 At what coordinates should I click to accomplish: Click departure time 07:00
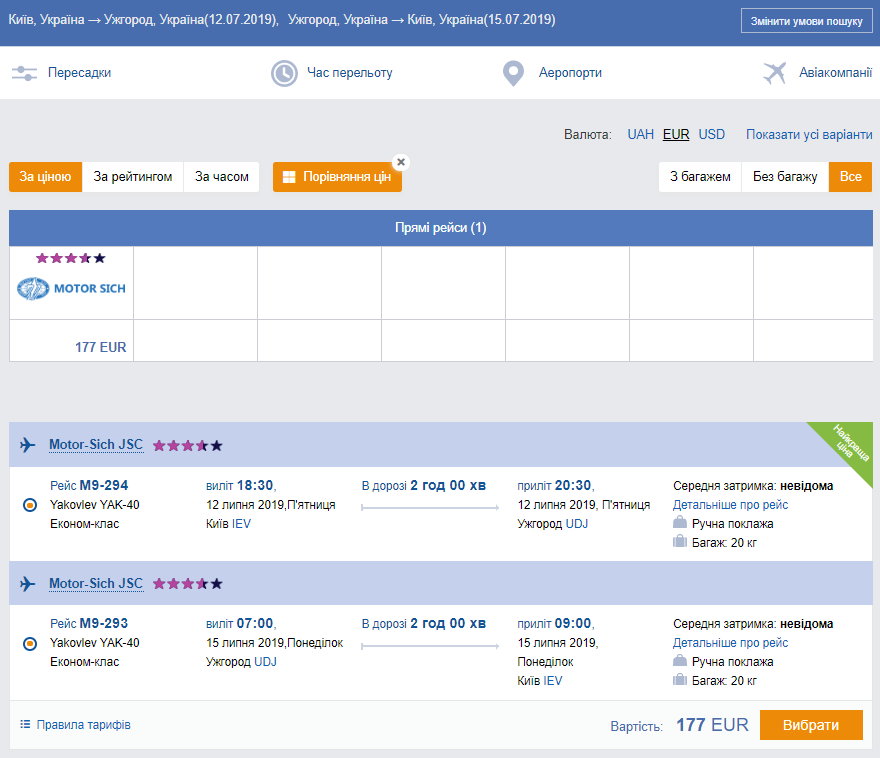255,623
